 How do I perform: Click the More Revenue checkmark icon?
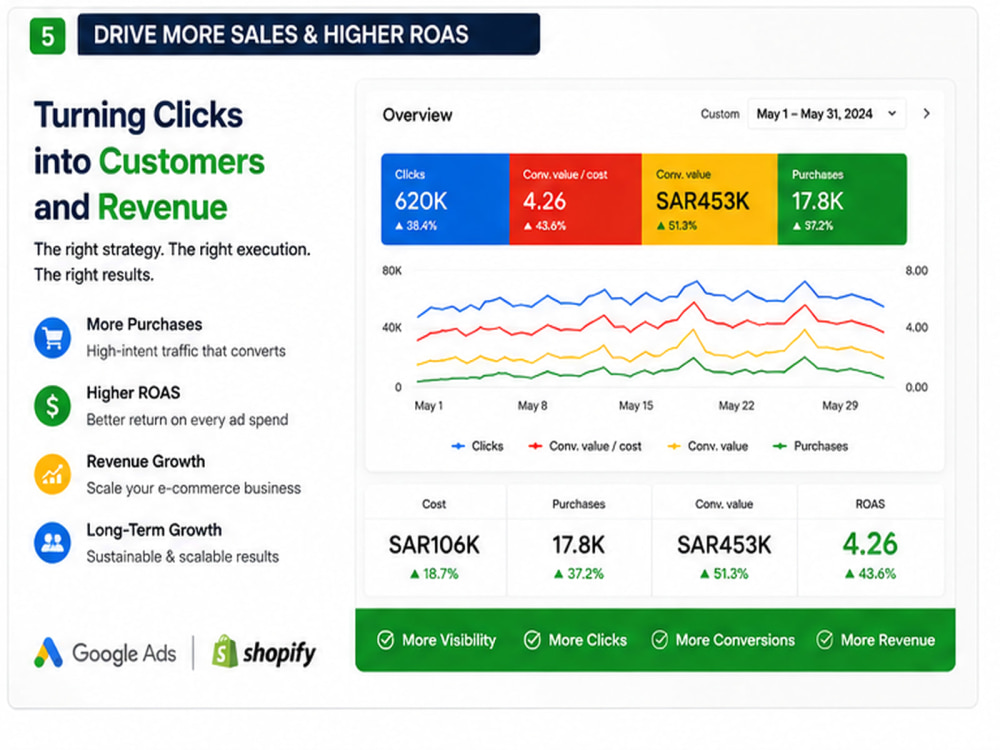click(x=825, y=640)
